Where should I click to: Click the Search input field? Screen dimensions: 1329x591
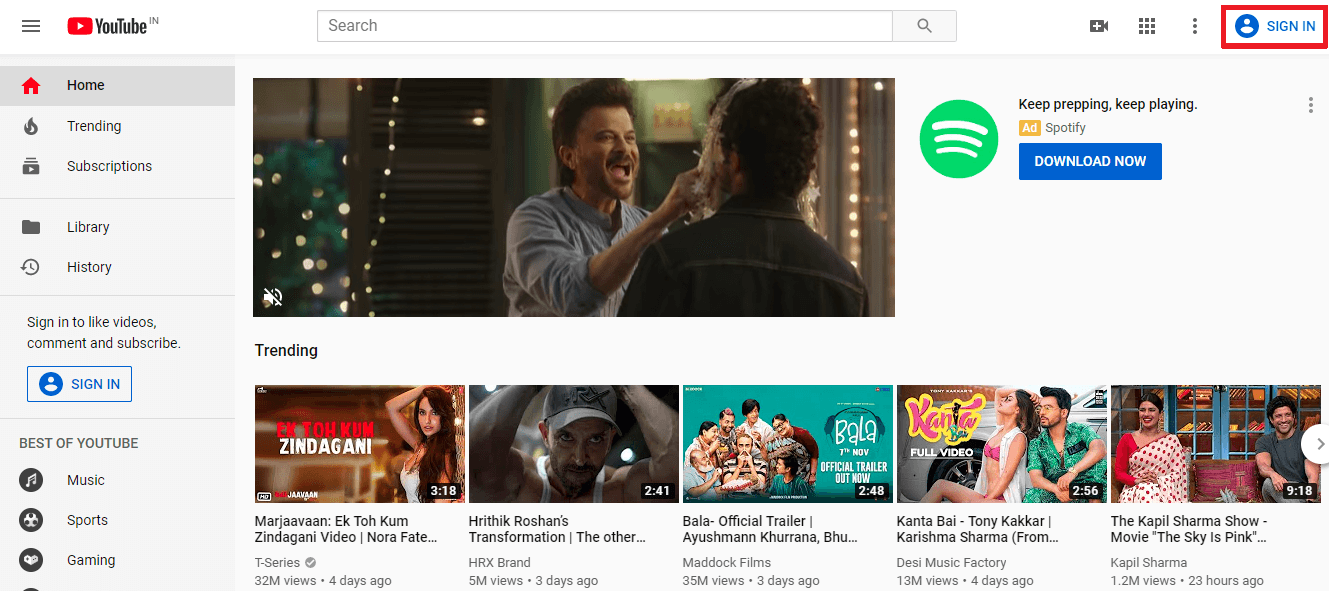(604, 26)
